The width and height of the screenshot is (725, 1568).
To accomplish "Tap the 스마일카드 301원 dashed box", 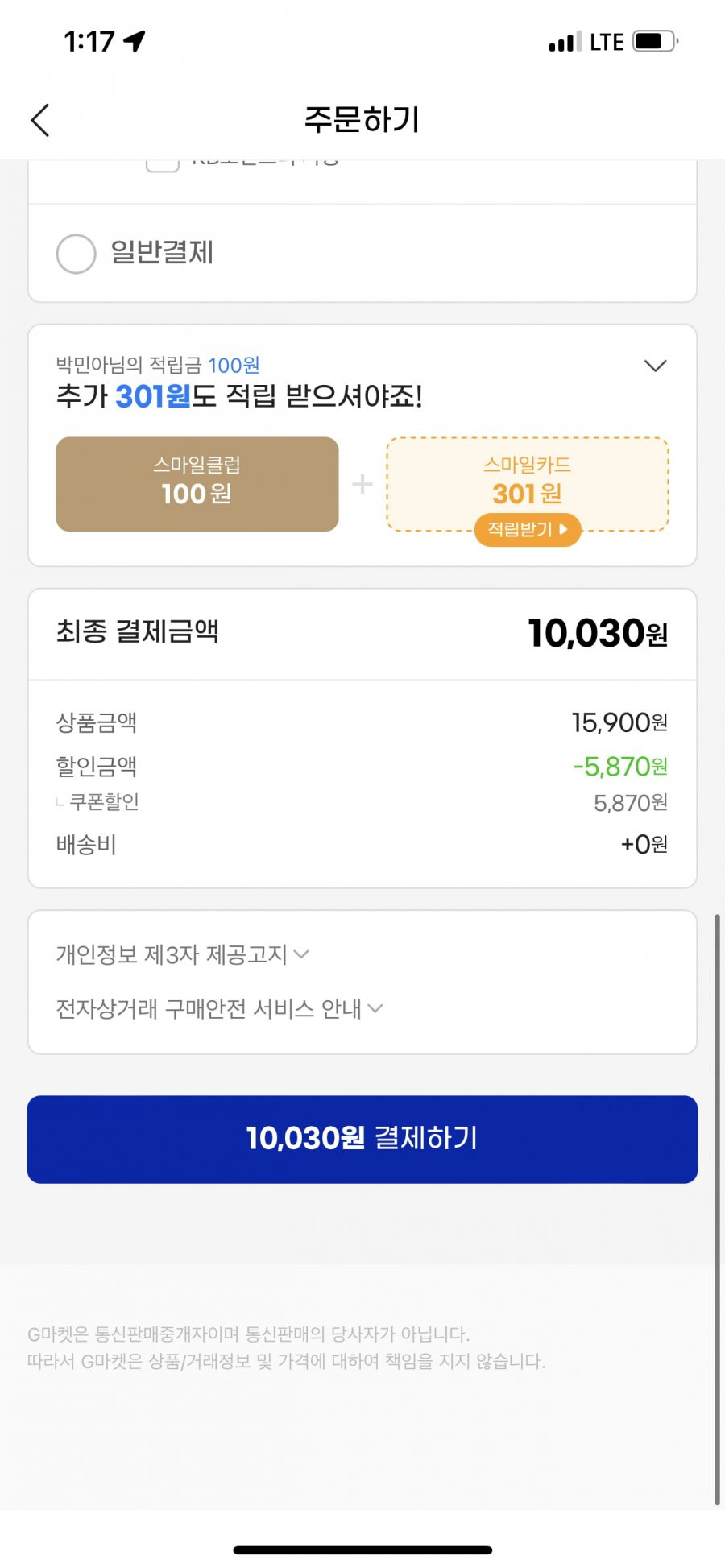I will coord(528,484).
